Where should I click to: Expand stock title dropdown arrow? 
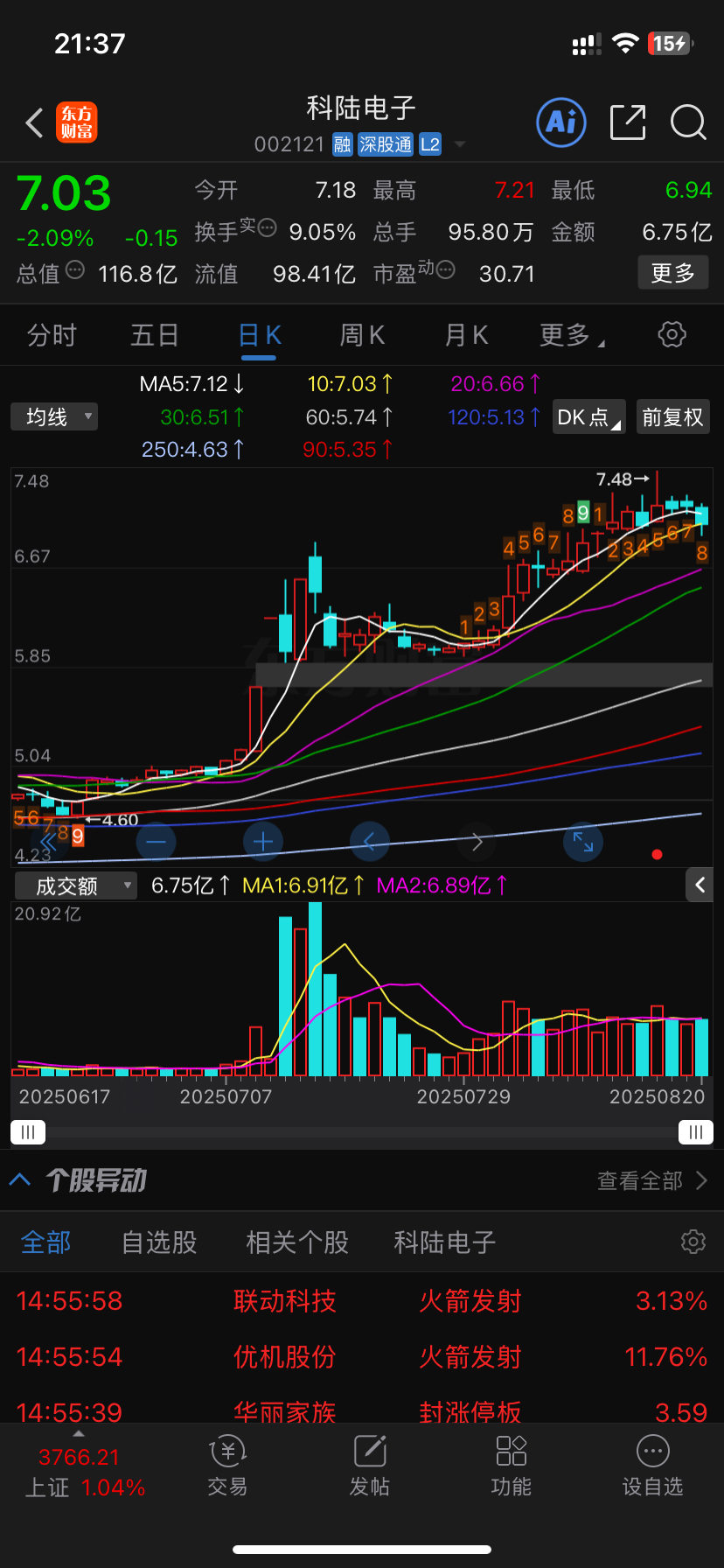point(460,144)
